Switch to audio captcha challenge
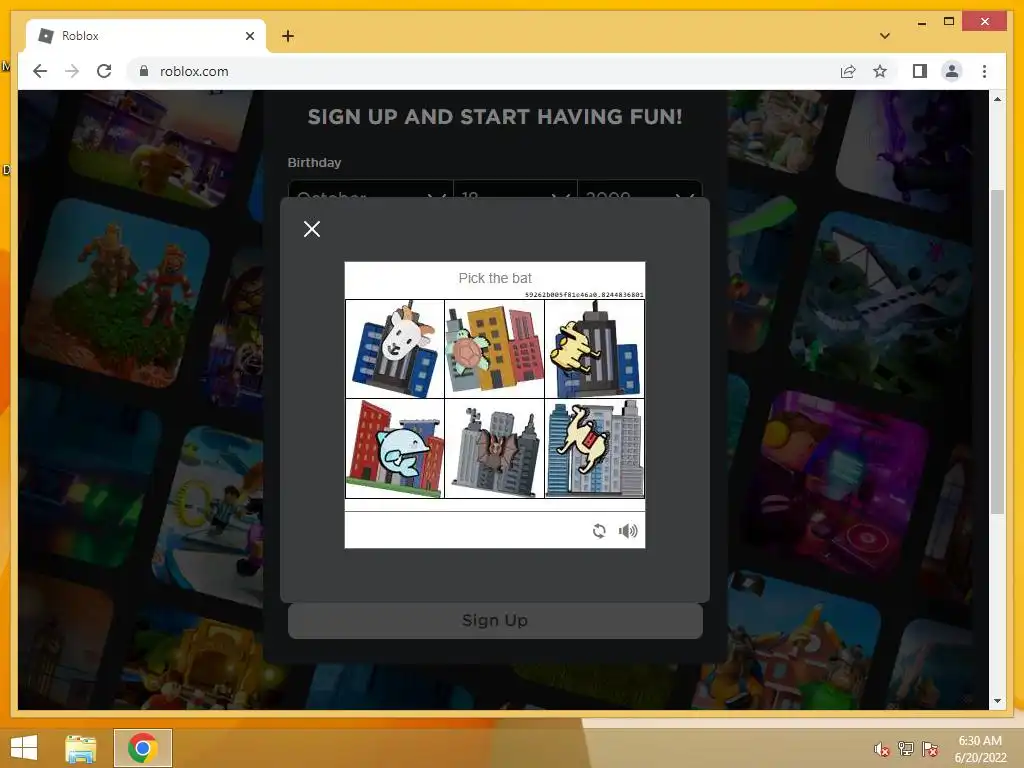The width and height of the screenshot is (1024, 768). point(628,531)
